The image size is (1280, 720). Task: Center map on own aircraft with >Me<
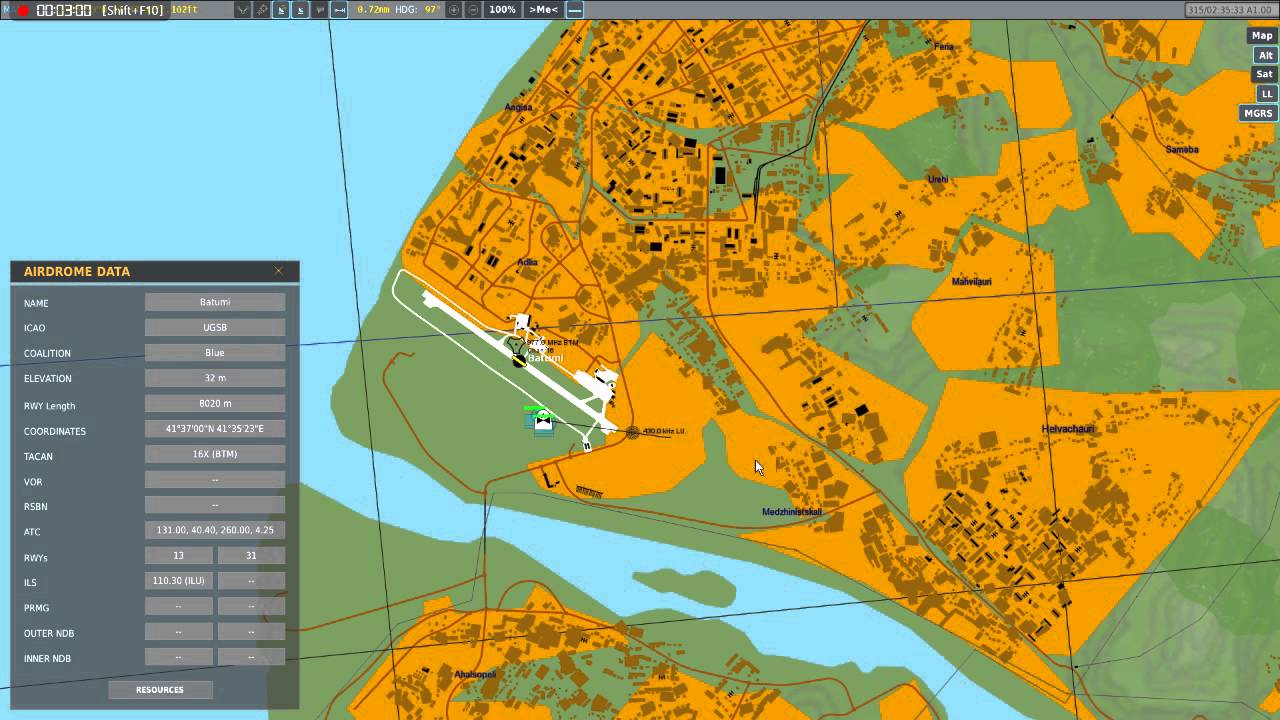543,10
